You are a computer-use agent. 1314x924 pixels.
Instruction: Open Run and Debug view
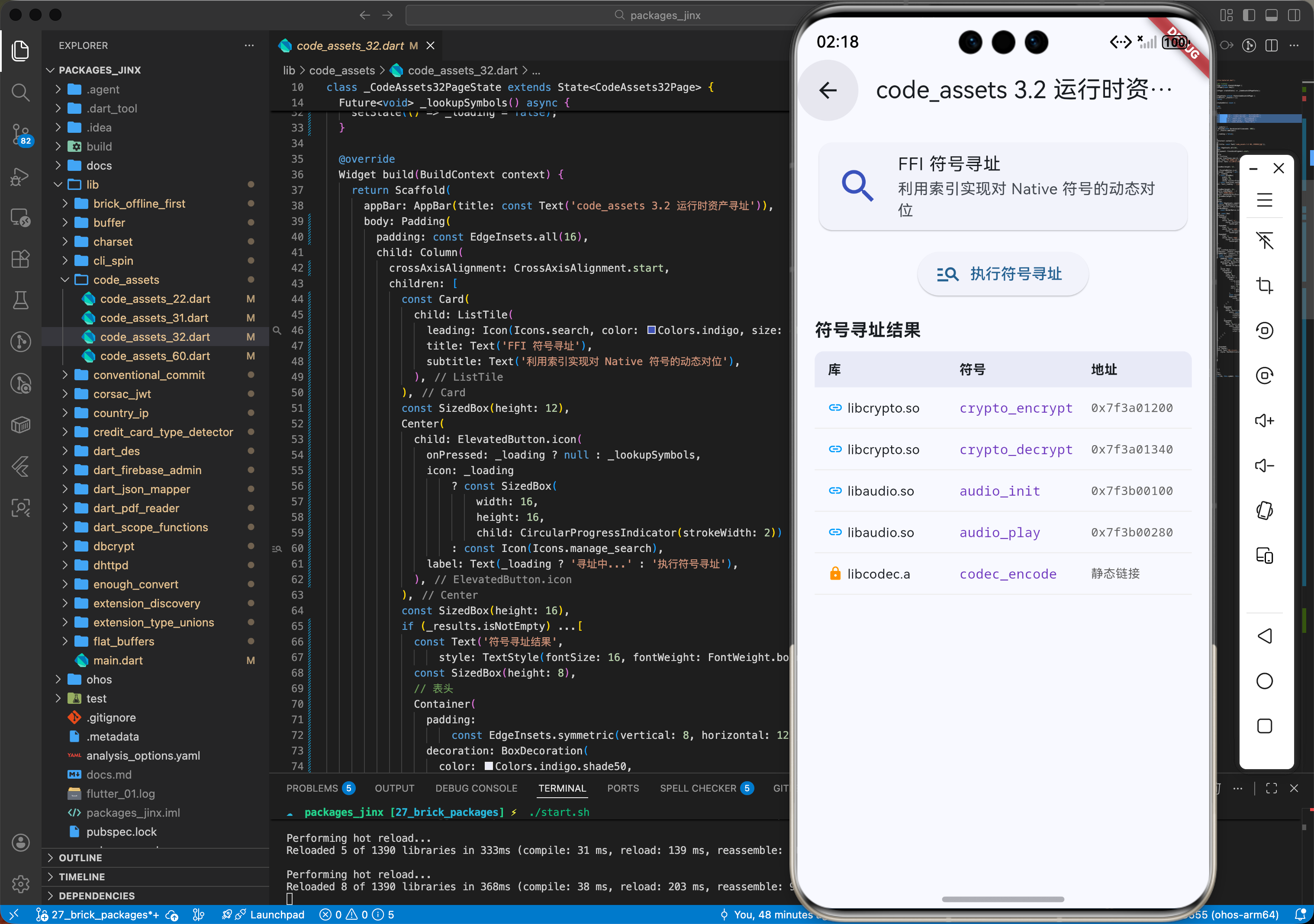(21, 177)
